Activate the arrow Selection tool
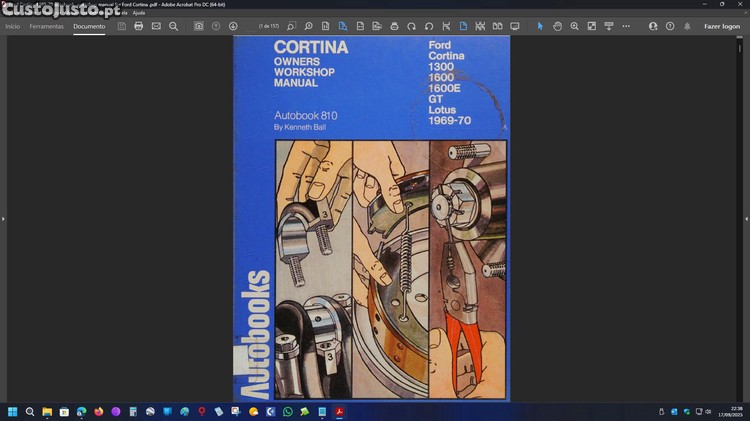This screenshot has height=421, width=750. pyautogui.click(x=540, y=26)
